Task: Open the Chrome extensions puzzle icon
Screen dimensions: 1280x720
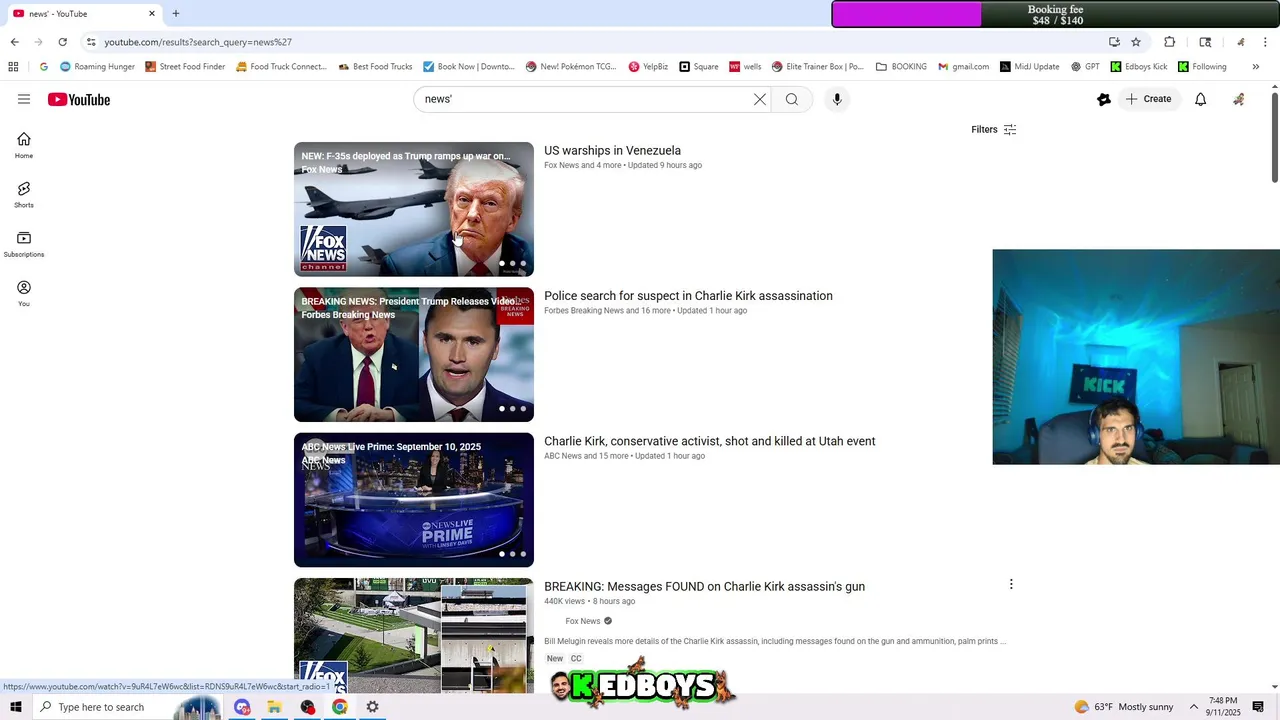Action: click(1170, 42)
